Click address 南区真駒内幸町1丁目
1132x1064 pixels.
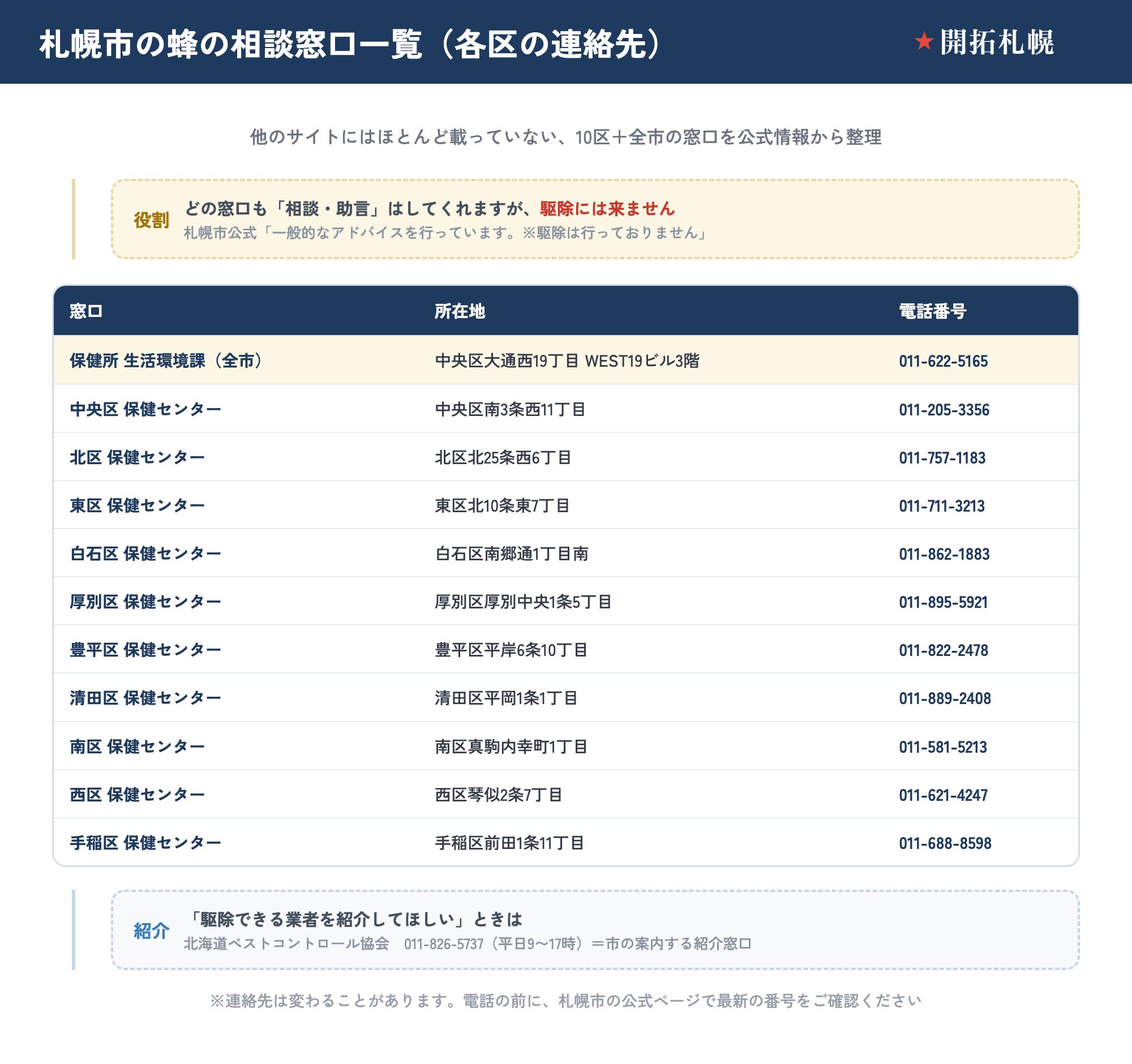coord(511,746)
